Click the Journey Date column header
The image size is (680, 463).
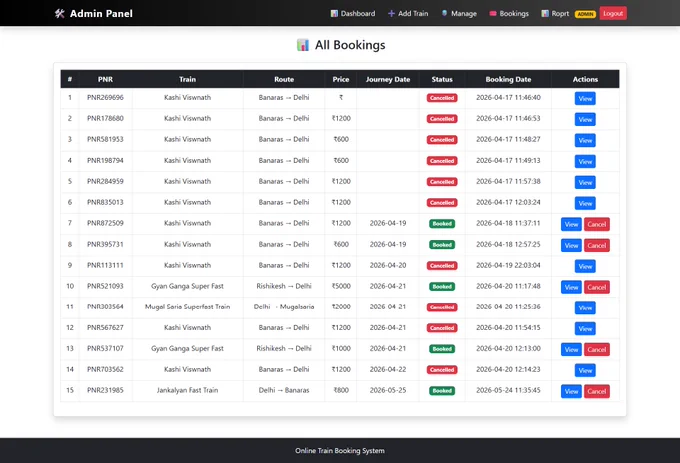pos(388,79)
